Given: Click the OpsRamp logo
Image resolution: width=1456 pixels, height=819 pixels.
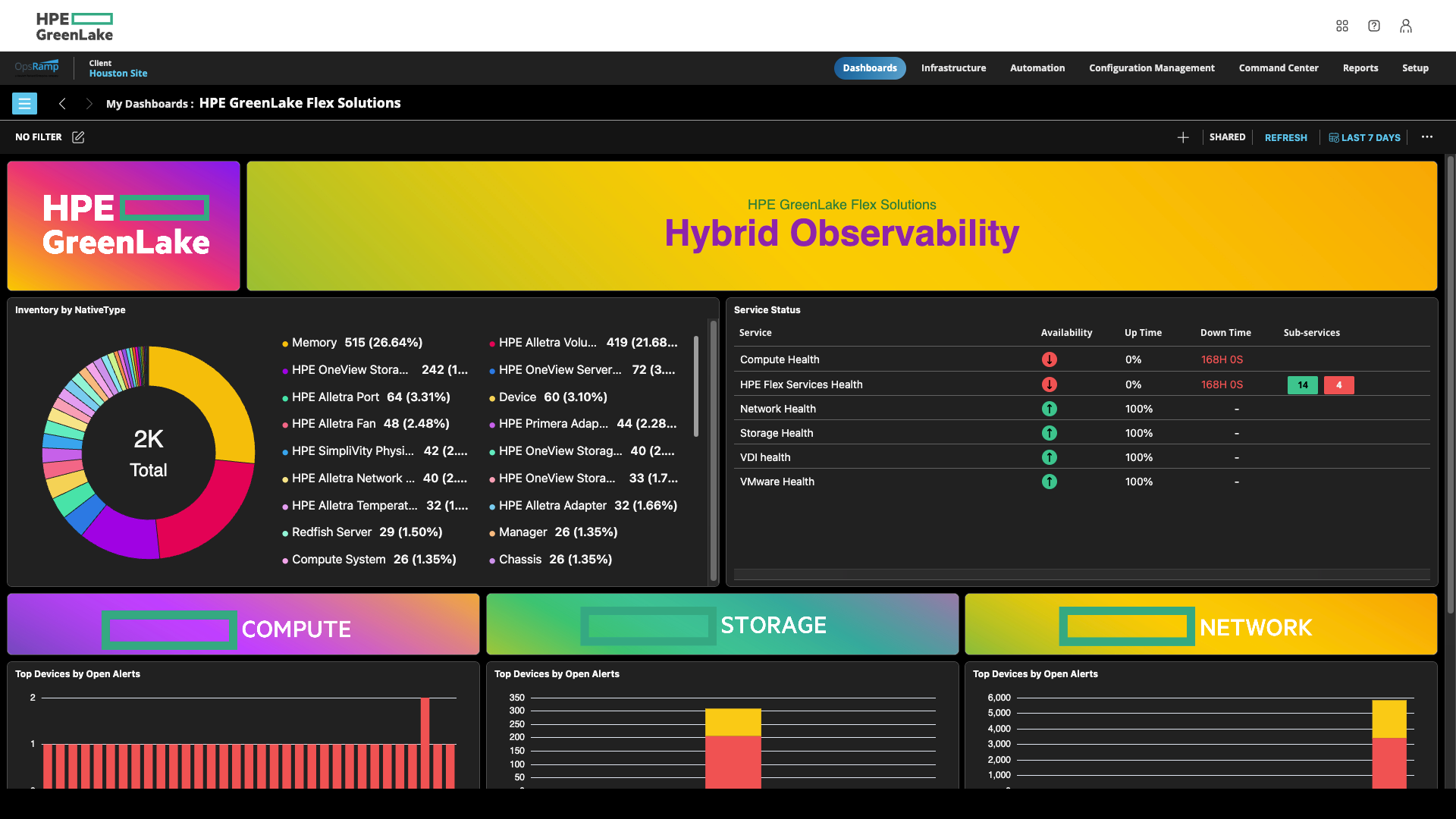Looking at the screenshot, I should 36,67.
